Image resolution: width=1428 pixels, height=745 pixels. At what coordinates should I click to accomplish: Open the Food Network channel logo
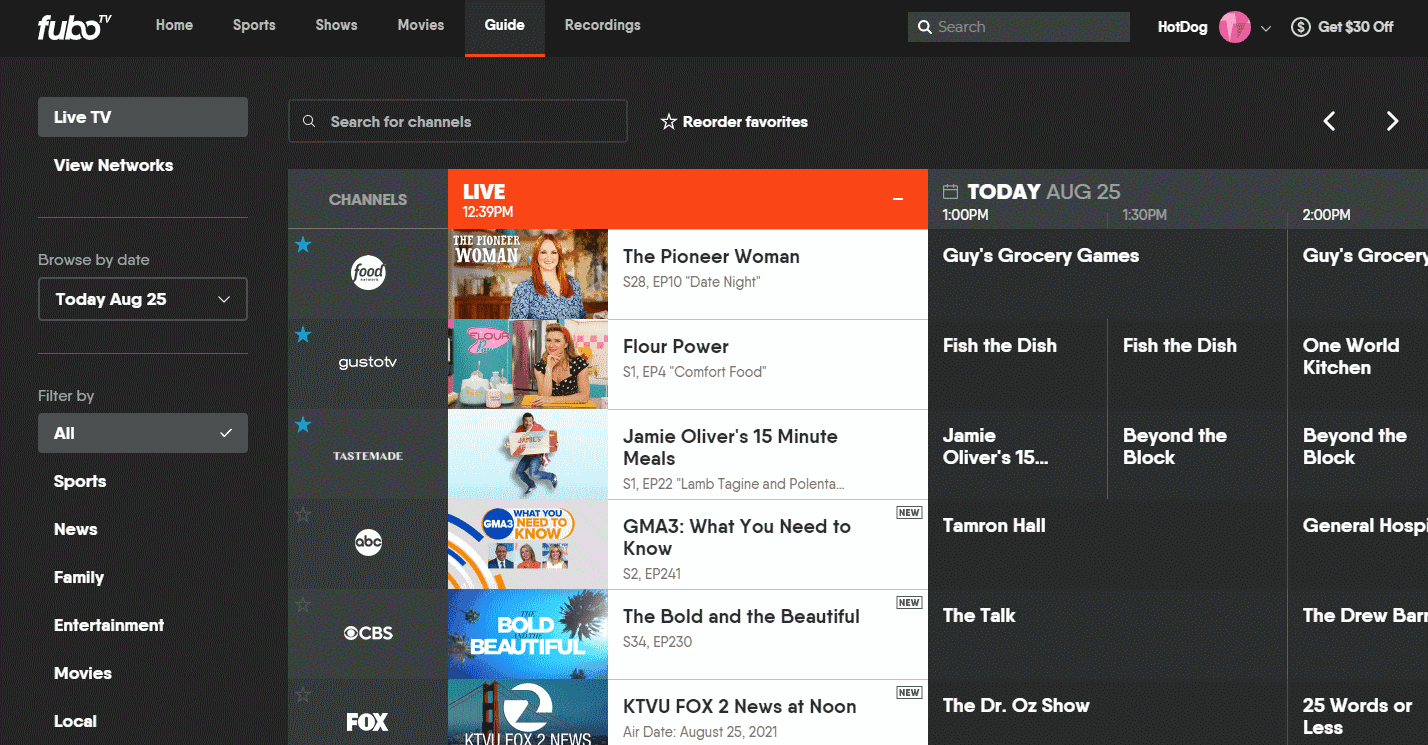[368, 273]
